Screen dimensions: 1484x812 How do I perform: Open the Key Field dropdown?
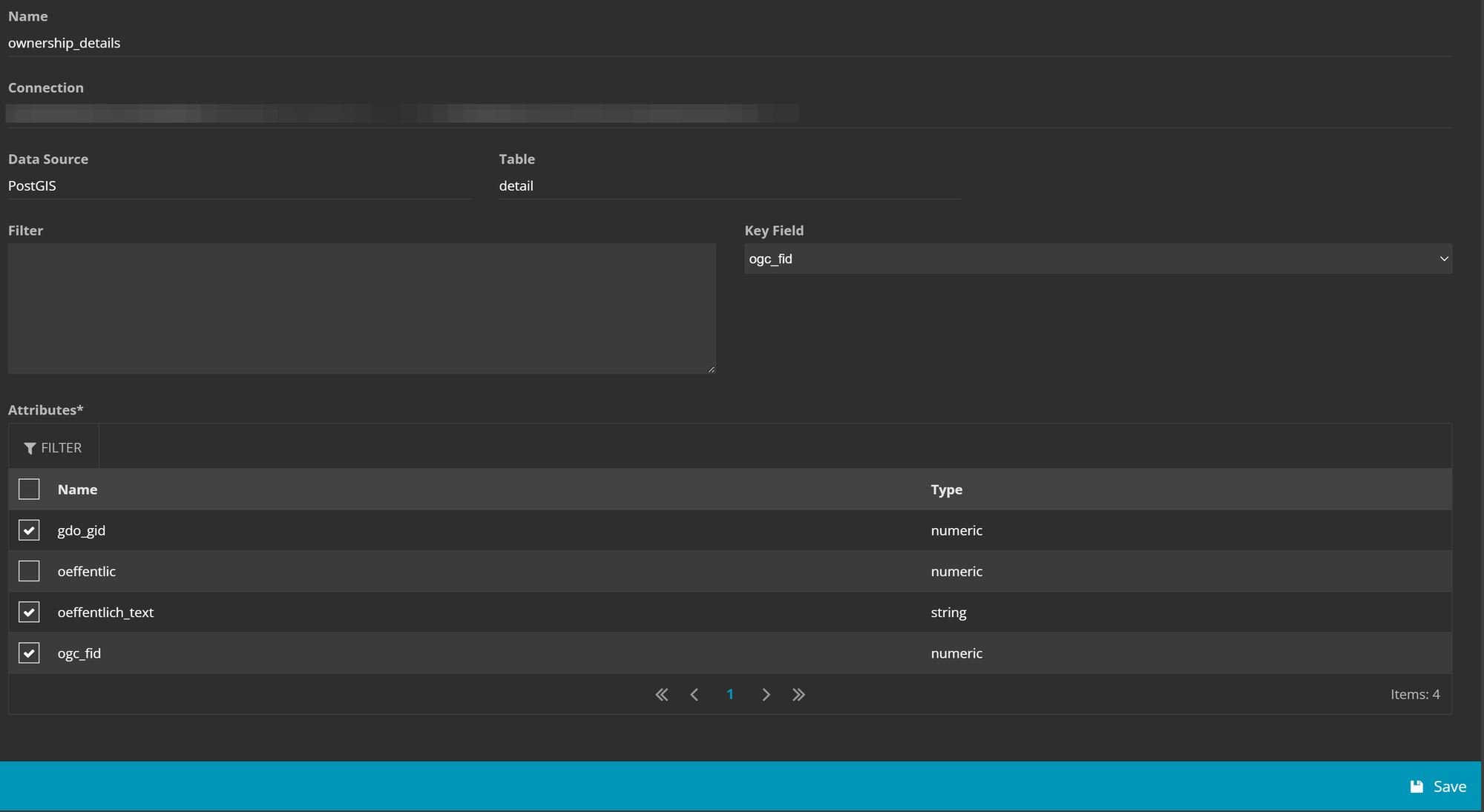click(x=1097, y=259)
